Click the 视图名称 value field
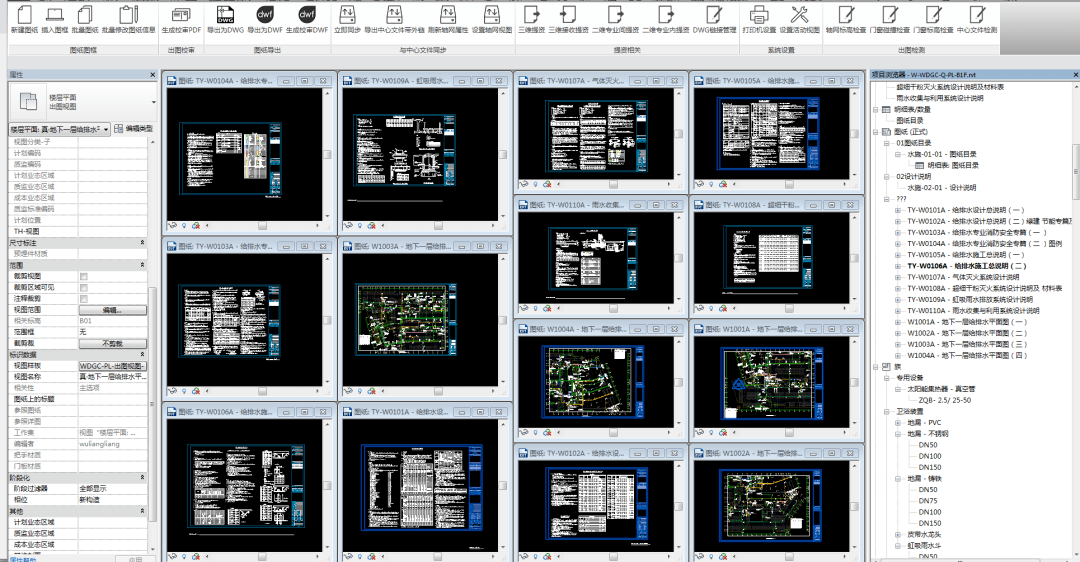The image size is (1080, 562). point(112,377)
